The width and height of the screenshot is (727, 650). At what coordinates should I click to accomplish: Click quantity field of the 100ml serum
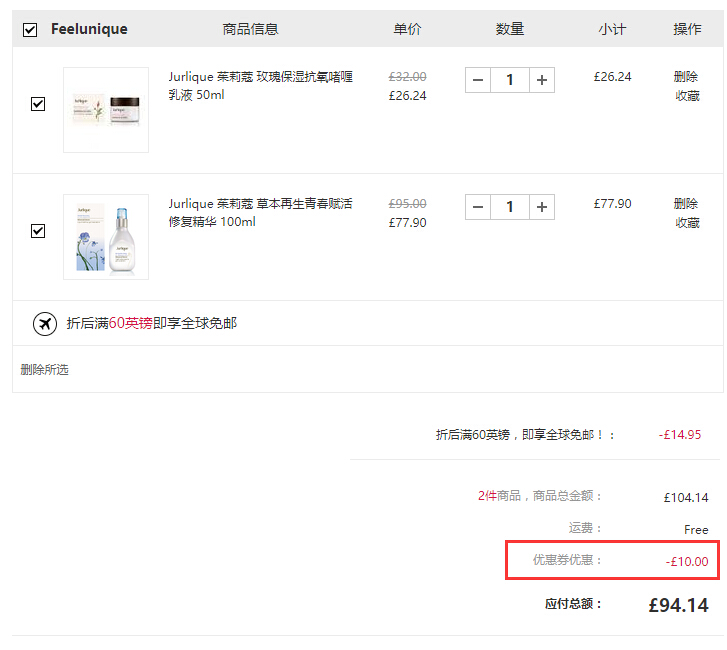point(510,207)
